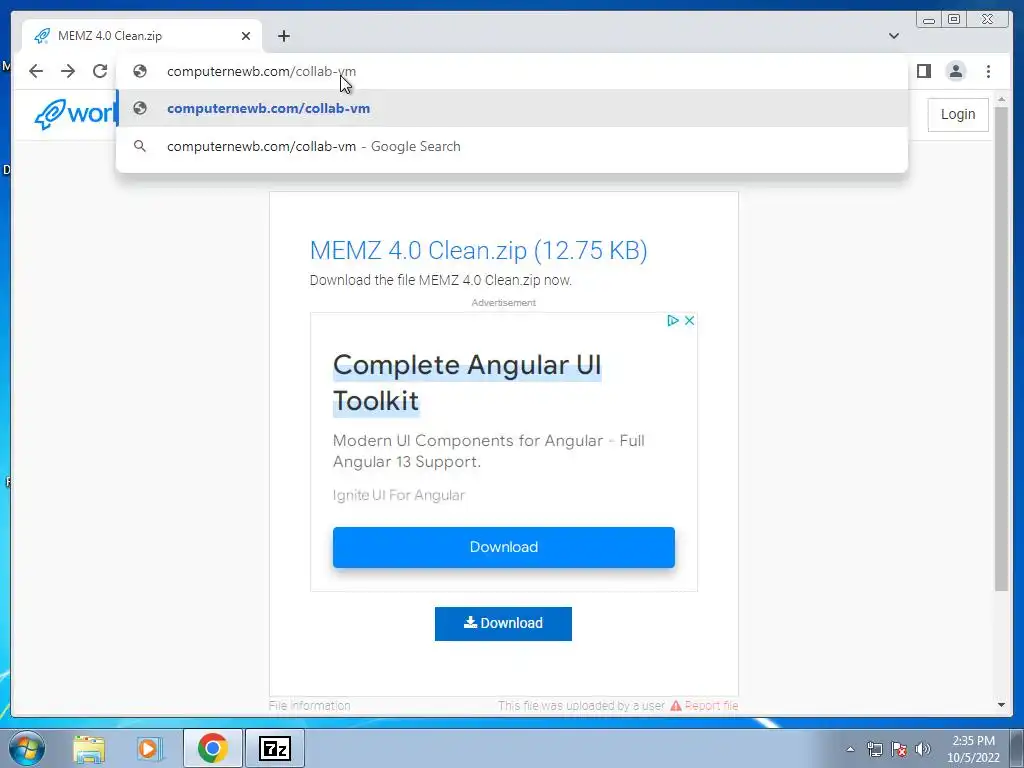Click the page scrollbar thumb
Screen dimensions: 1024x768
pos(1001,349)
